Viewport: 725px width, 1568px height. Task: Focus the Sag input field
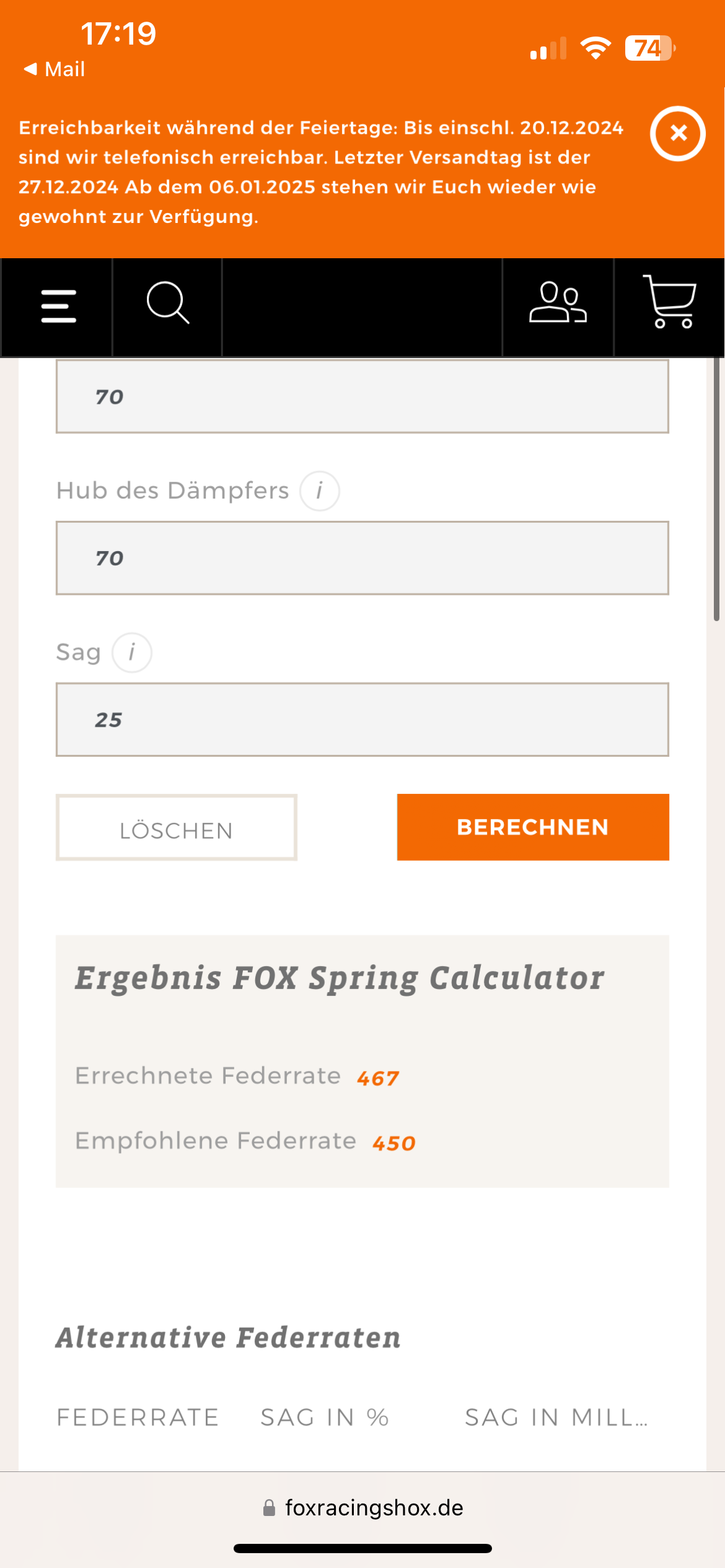click(x=362, y=720)
